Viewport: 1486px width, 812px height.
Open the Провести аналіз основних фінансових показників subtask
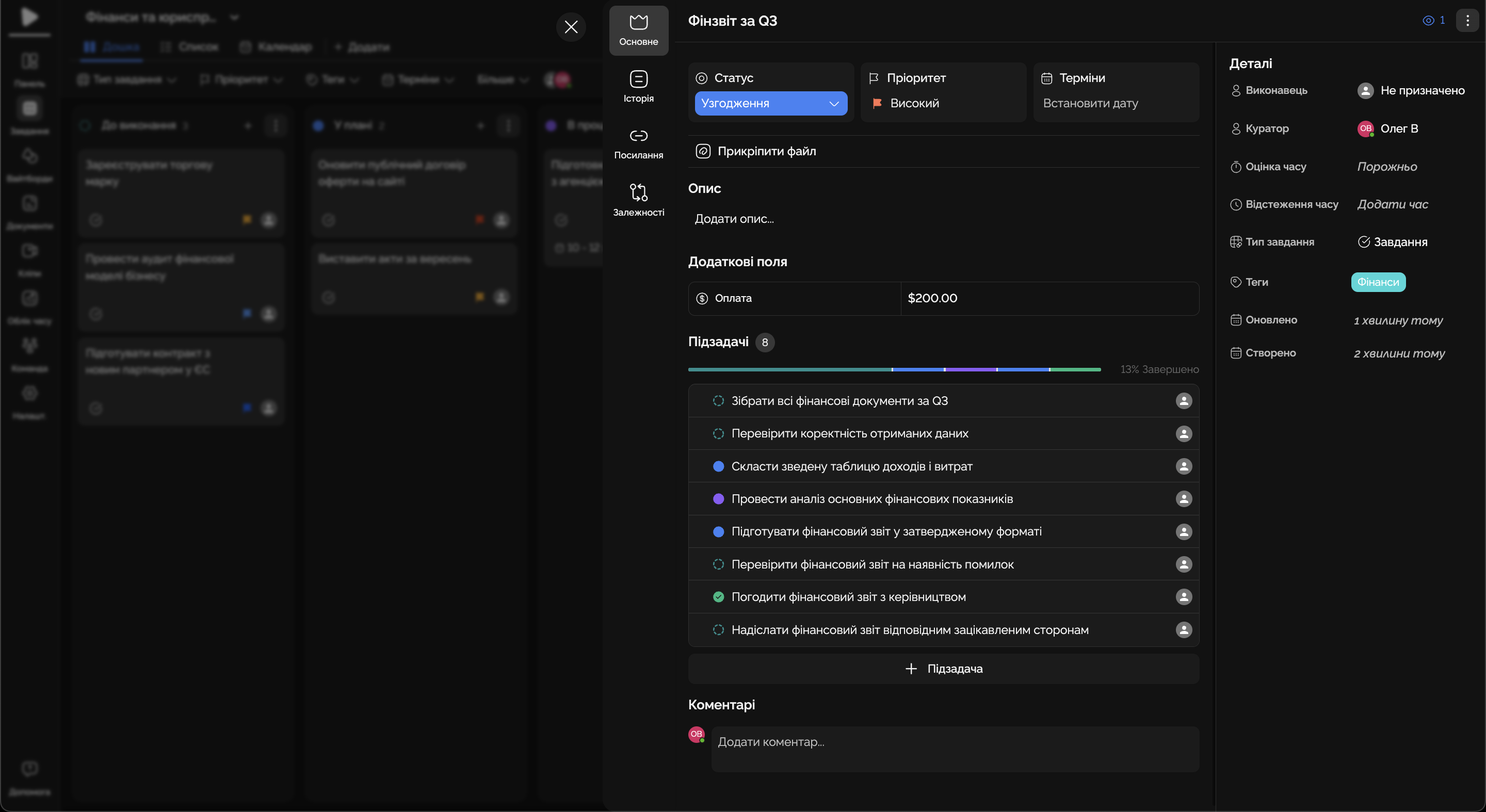pos(871,499)
